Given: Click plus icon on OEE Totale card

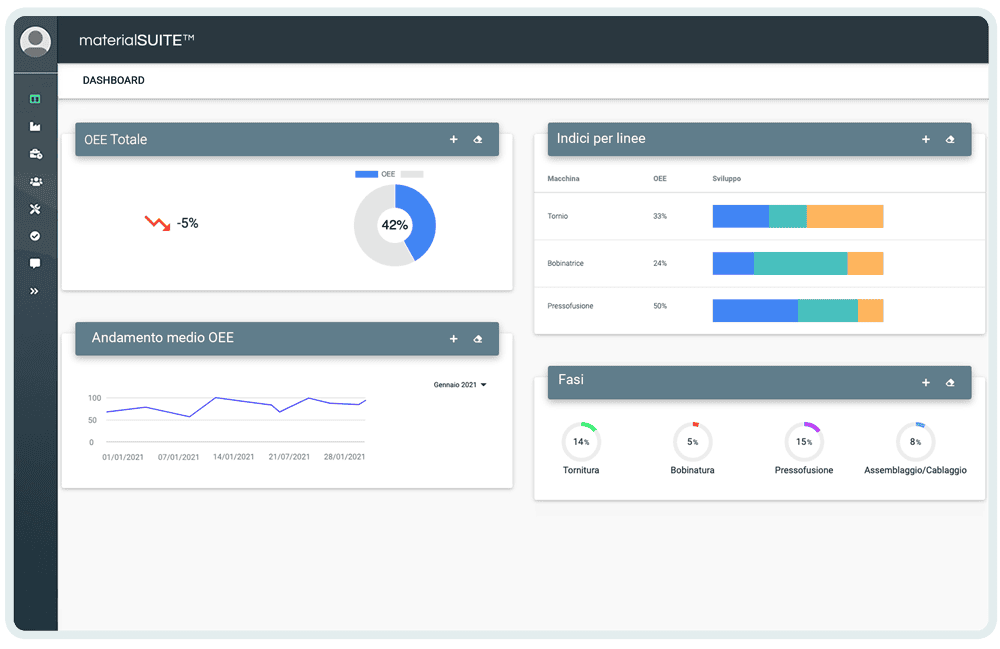Looking at the screenshot, I should click(453, 140).
